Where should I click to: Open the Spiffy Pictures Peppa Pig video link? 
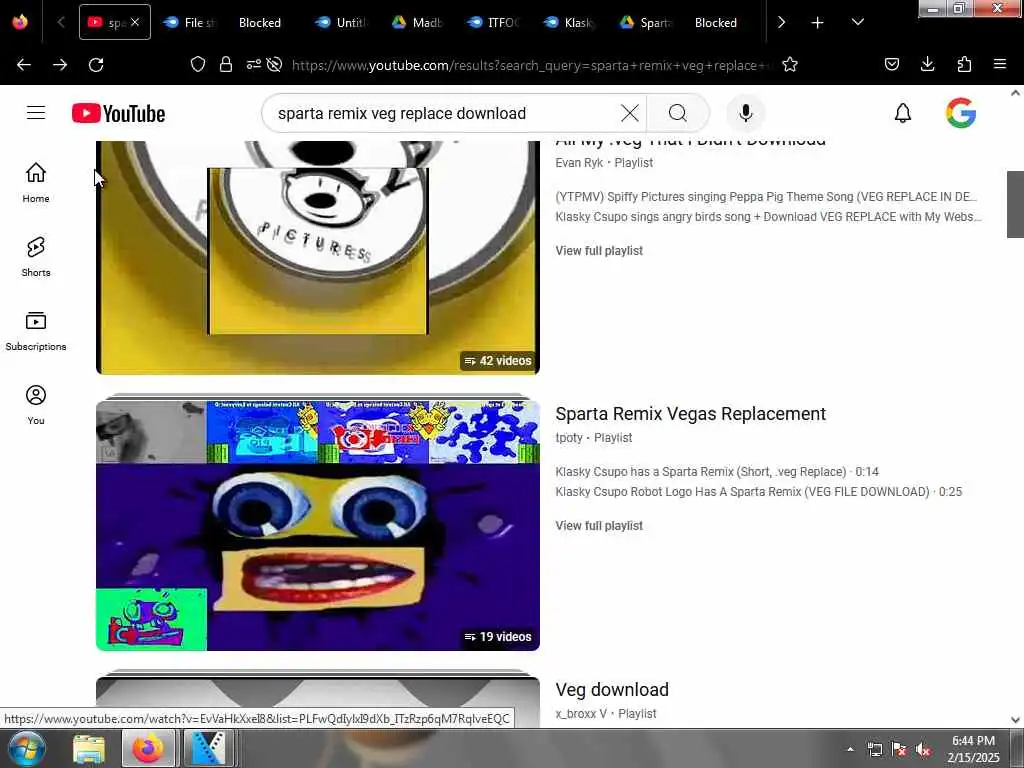tap(766, 197)
